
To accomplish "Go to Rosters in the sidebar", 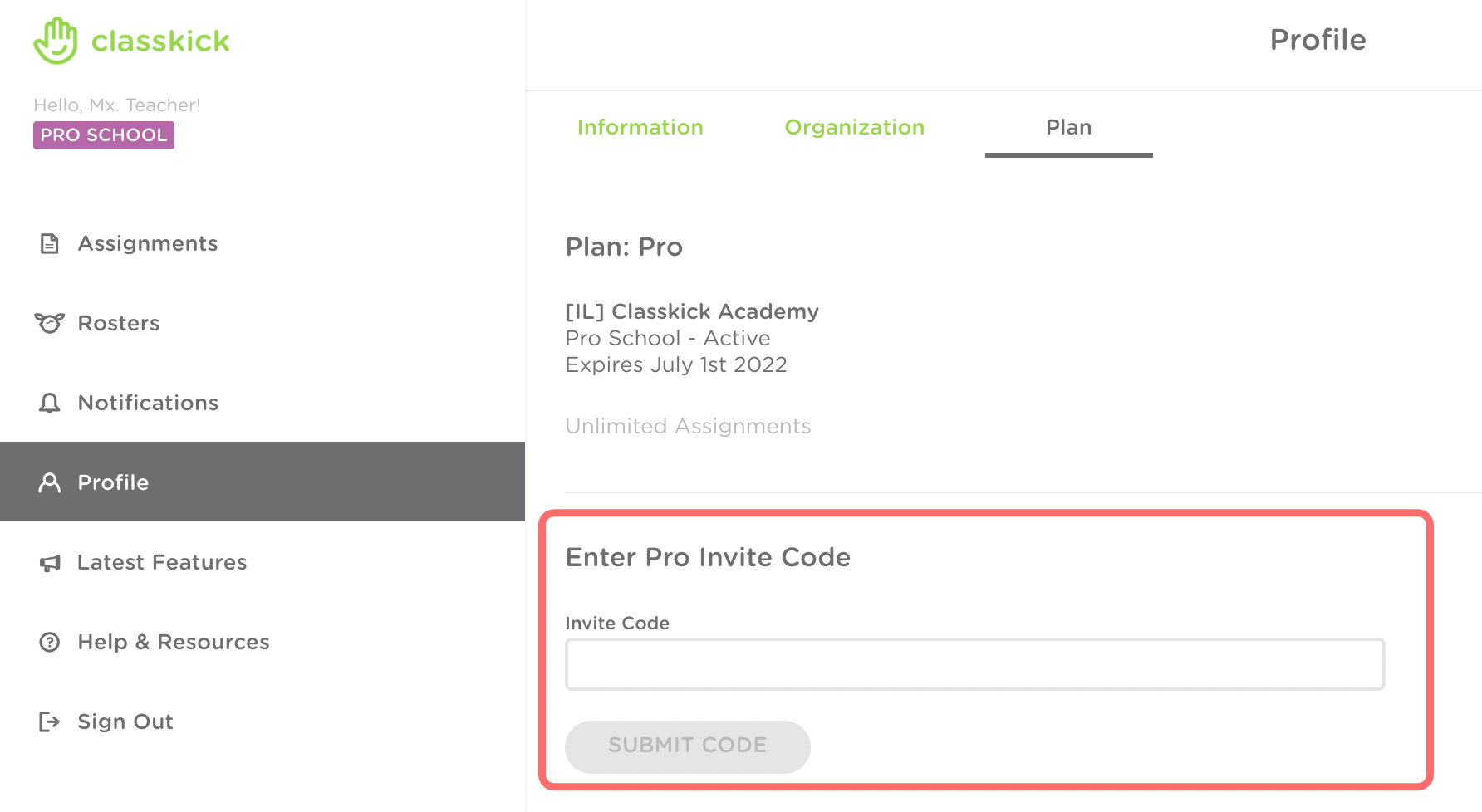I will click(x=119, y=323).
